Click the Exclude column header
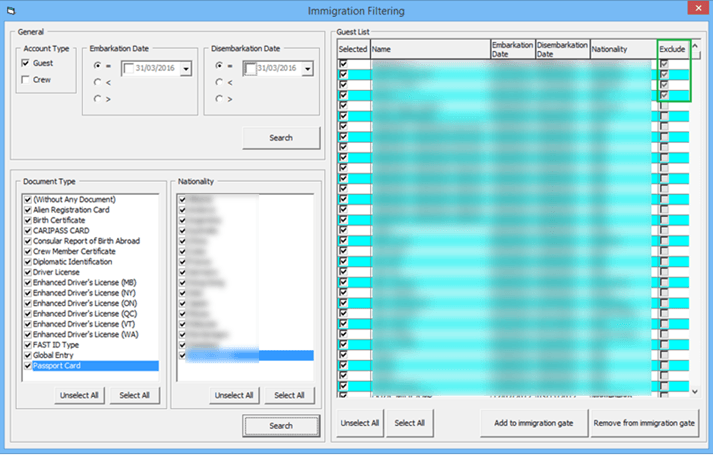The image size is (713, 455). pos(673,49)
